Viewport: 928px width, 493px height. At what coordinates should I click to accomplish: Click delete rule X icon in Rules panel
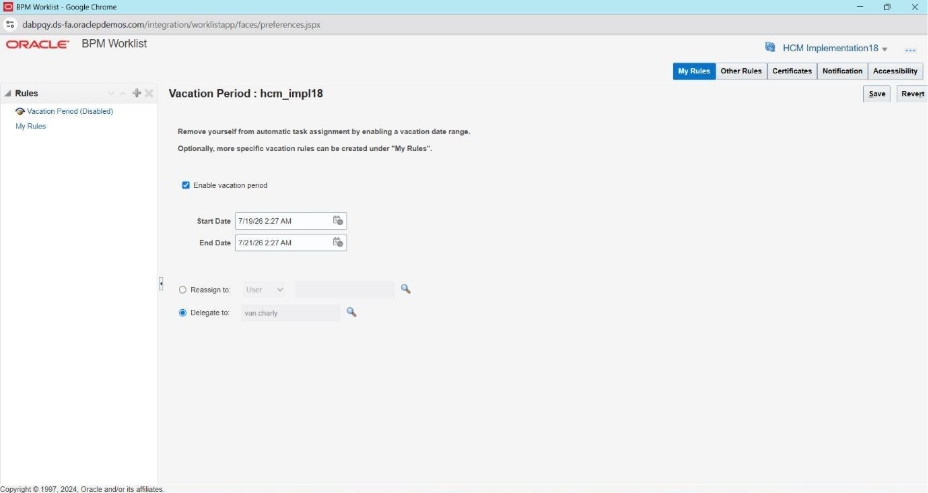pyautogui.click(x=149, y=93)
